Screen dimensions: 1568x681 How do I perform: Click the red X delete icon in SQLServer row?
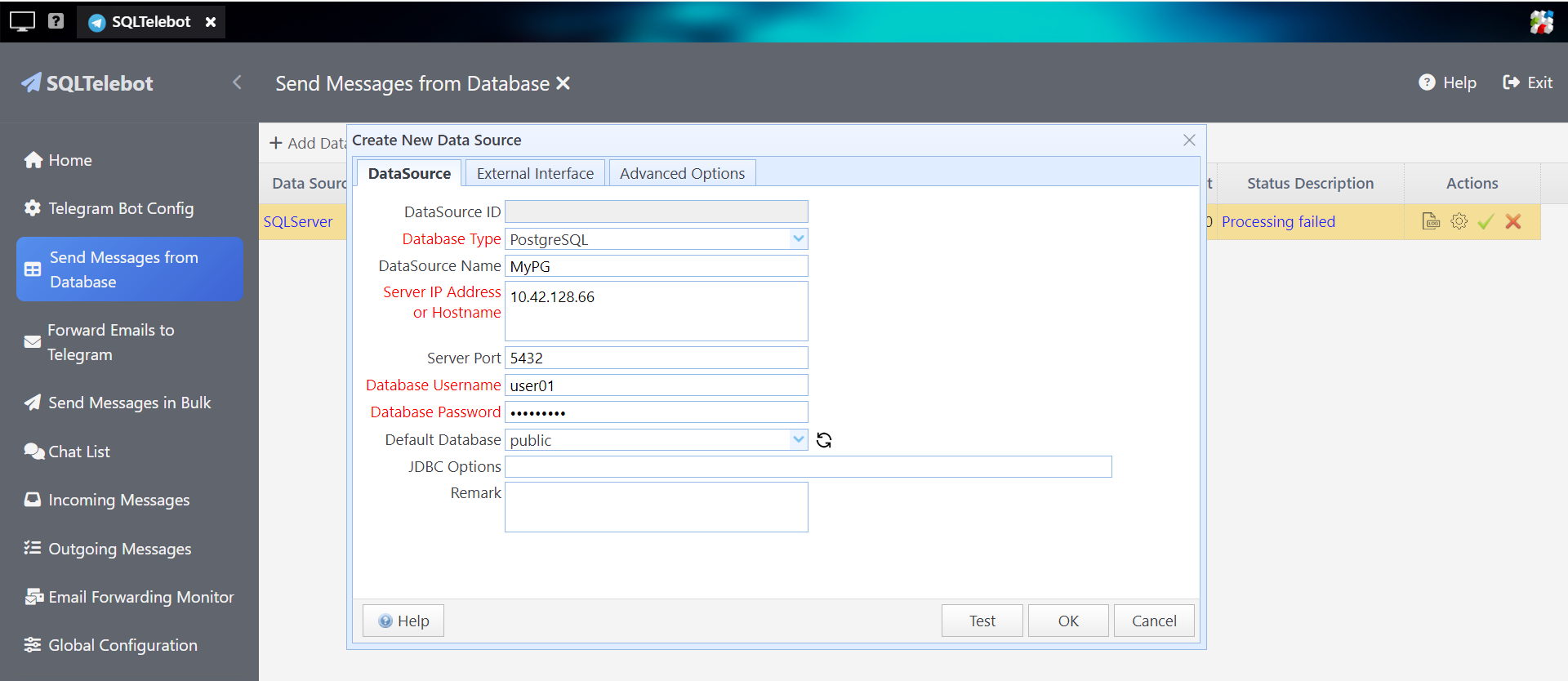point(1513,221)
